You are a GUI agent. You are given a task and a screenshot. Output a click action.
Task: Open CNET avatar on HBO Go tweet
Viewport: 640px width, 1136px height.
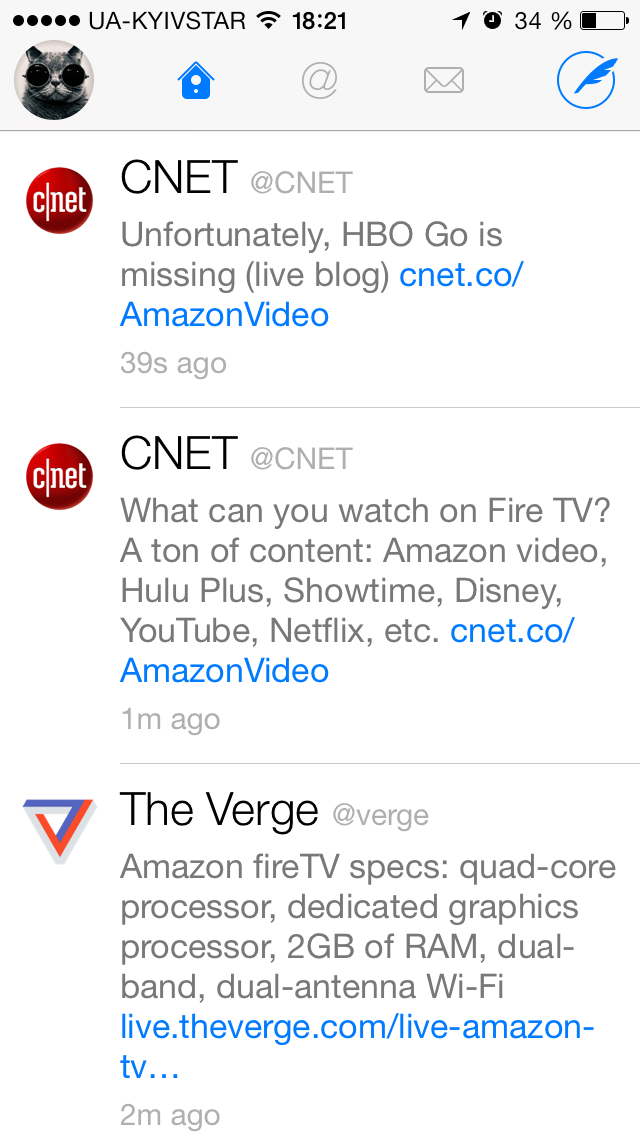[57, 201]
